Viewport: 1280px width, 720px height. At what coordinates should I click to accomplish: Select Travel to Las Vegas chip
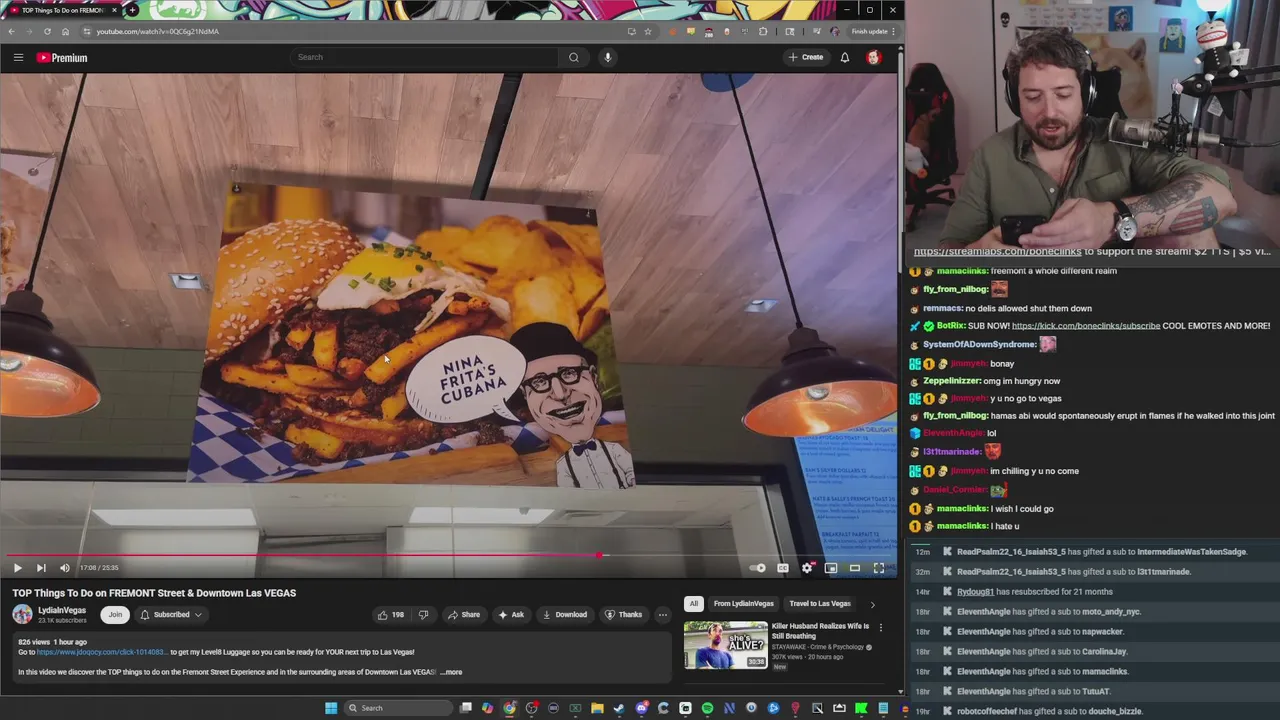coord(820,604)
